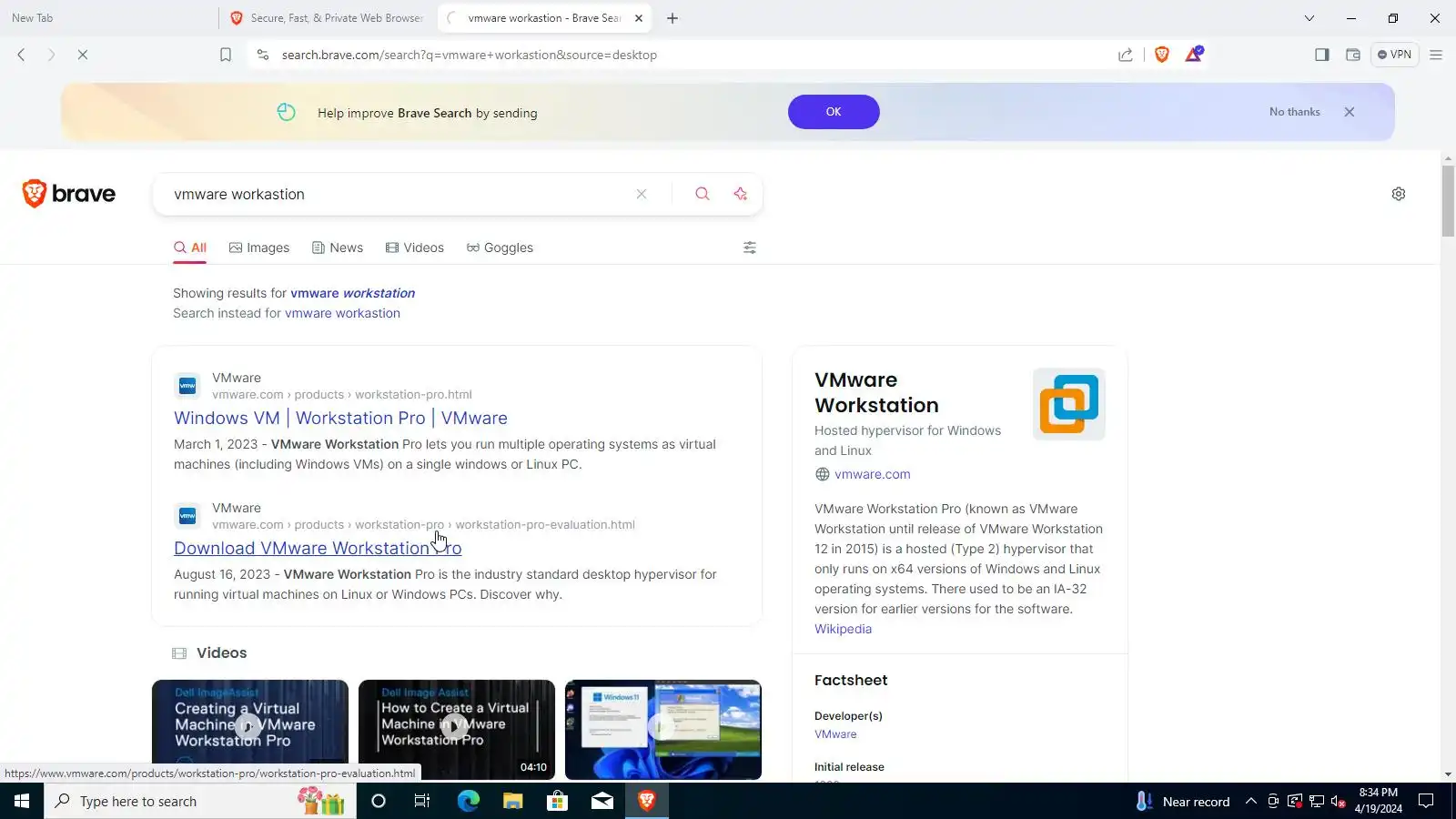Submit search with magnifier icon
This screenshot has width=1456, height=819.
click(x=703, y=194)
